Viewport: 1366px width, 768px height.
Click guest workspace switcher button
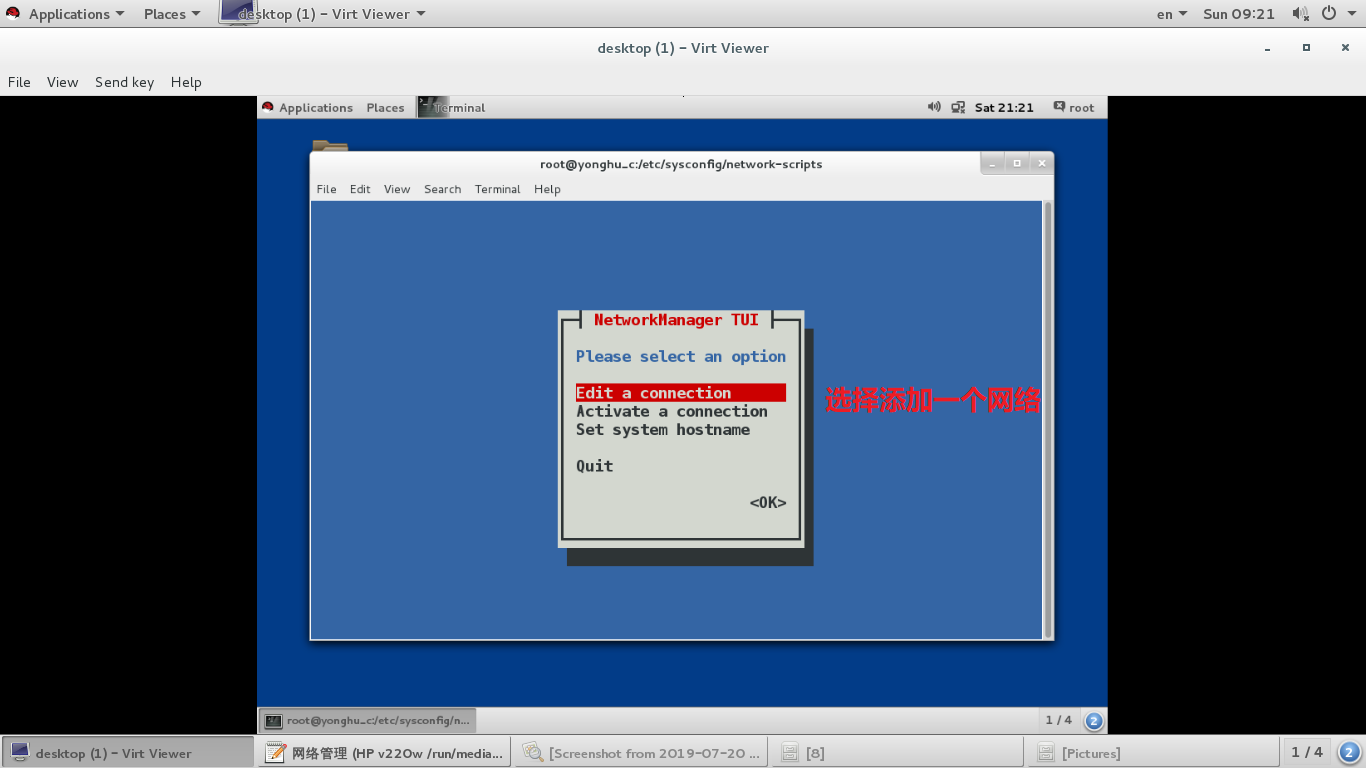(1093, 720)
